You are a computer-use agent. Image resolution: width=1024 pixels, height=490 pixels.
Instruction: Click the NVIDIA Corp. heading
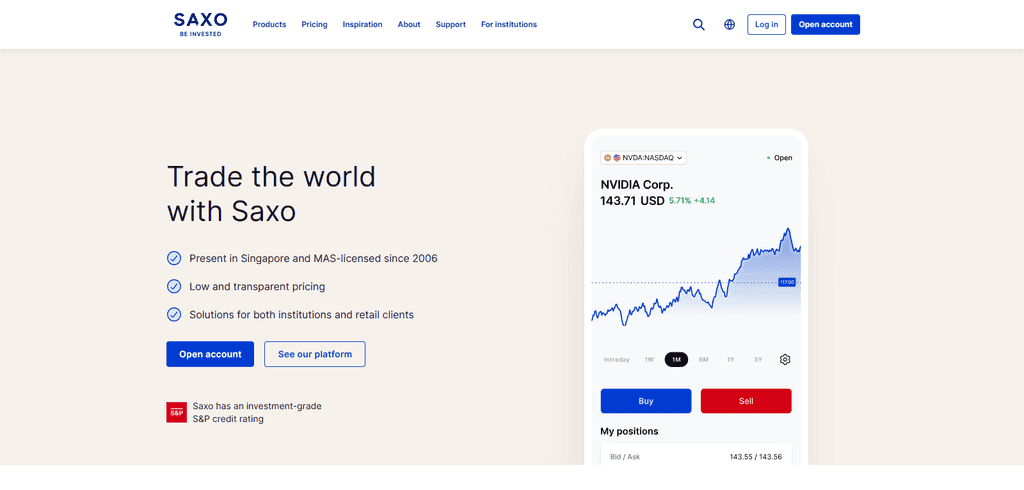point(637,185)
